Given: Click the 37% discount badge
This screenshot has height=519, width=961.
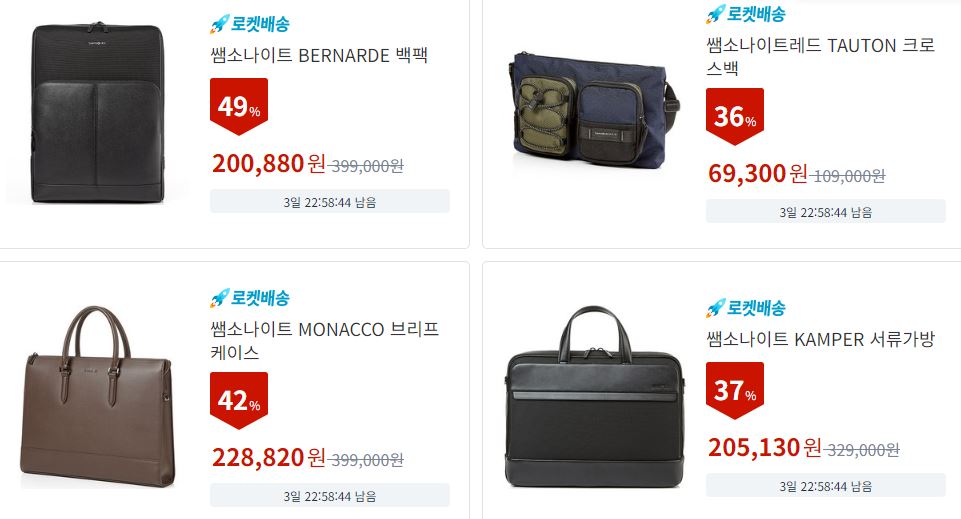Looking at the screenshot, I should [x=735, y=390].
